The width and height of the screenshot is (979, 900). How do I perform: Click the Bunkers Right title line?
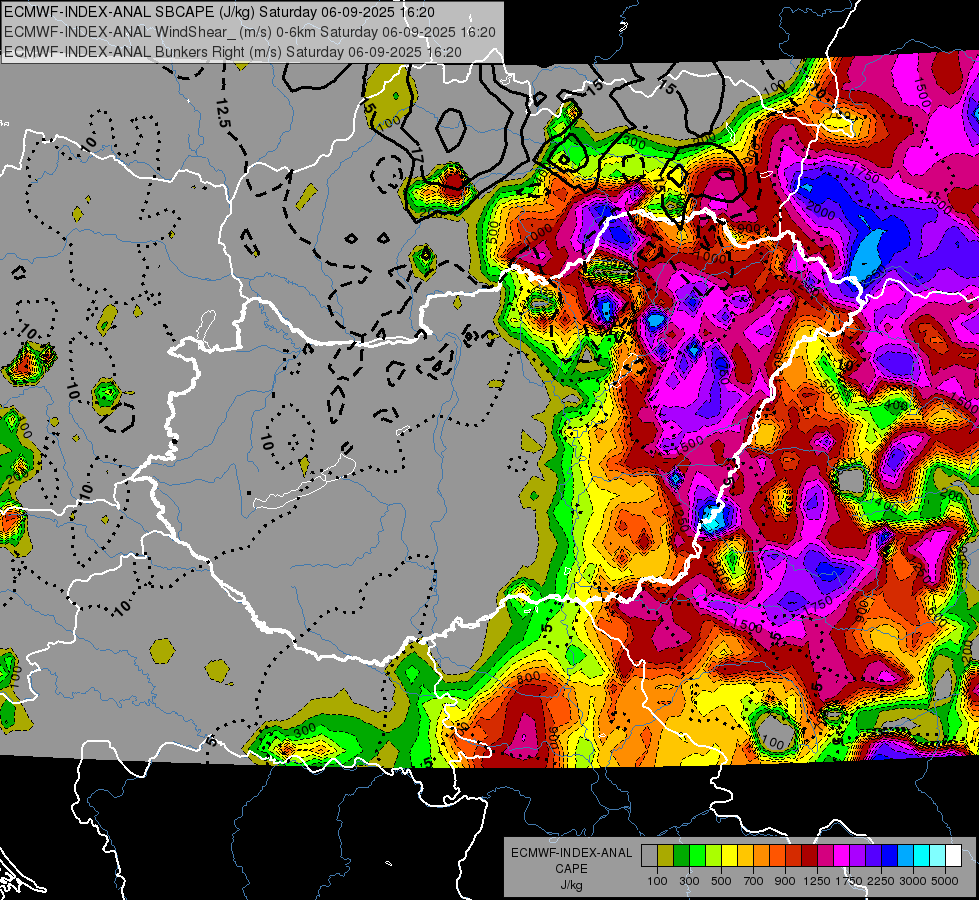click(x=233, y=52)
